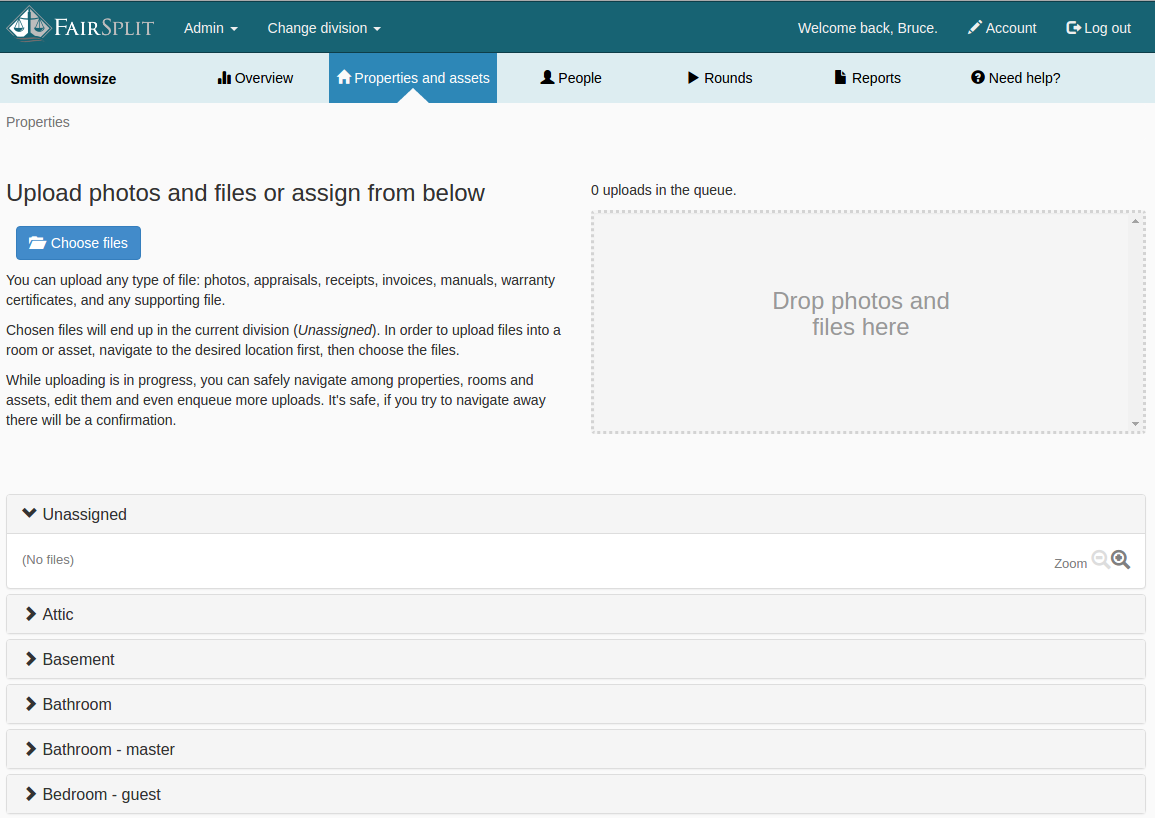Expand the Bedroom - guest section
The height and width of the screenshot is (818, 1155).
pos(101,794)
